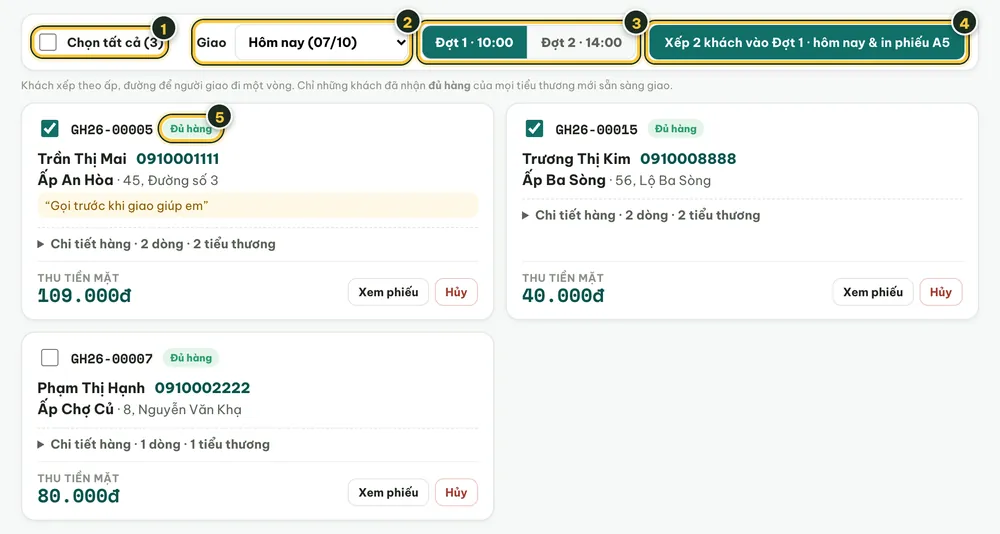Screen dimensions: 1000x534
Task: Check order GH26-00007 checkbox
Action: pyautogui.click(x=49, y=358)
